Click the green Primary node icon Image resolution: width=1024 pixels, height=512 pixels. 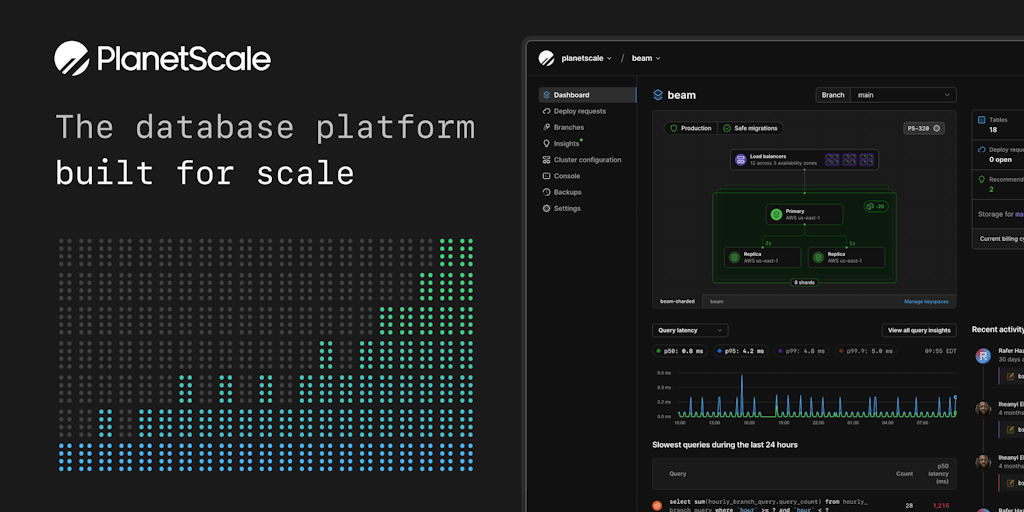click(776, 215)
